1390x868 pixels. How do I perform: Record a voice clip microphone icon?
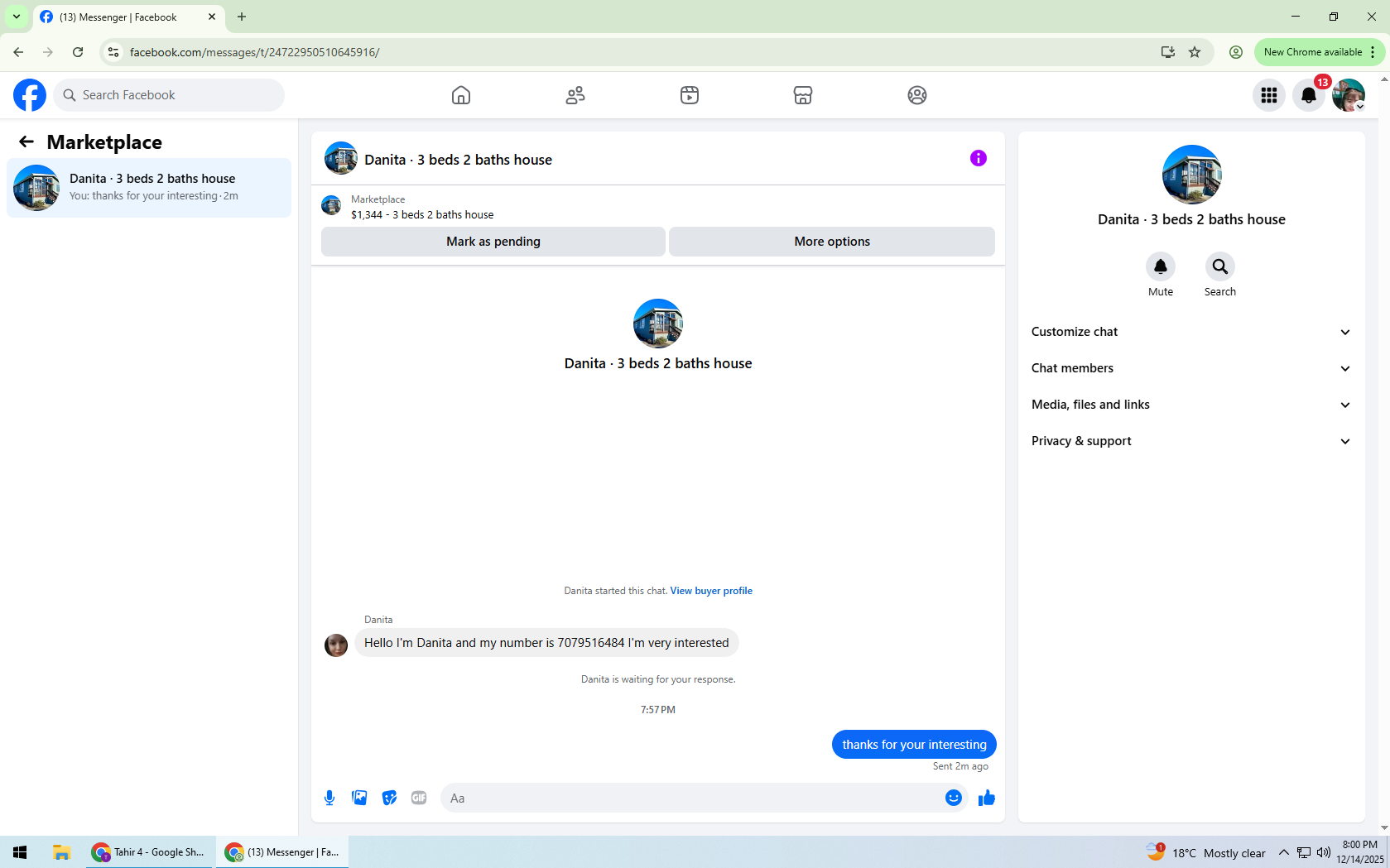tap(329, 798)
